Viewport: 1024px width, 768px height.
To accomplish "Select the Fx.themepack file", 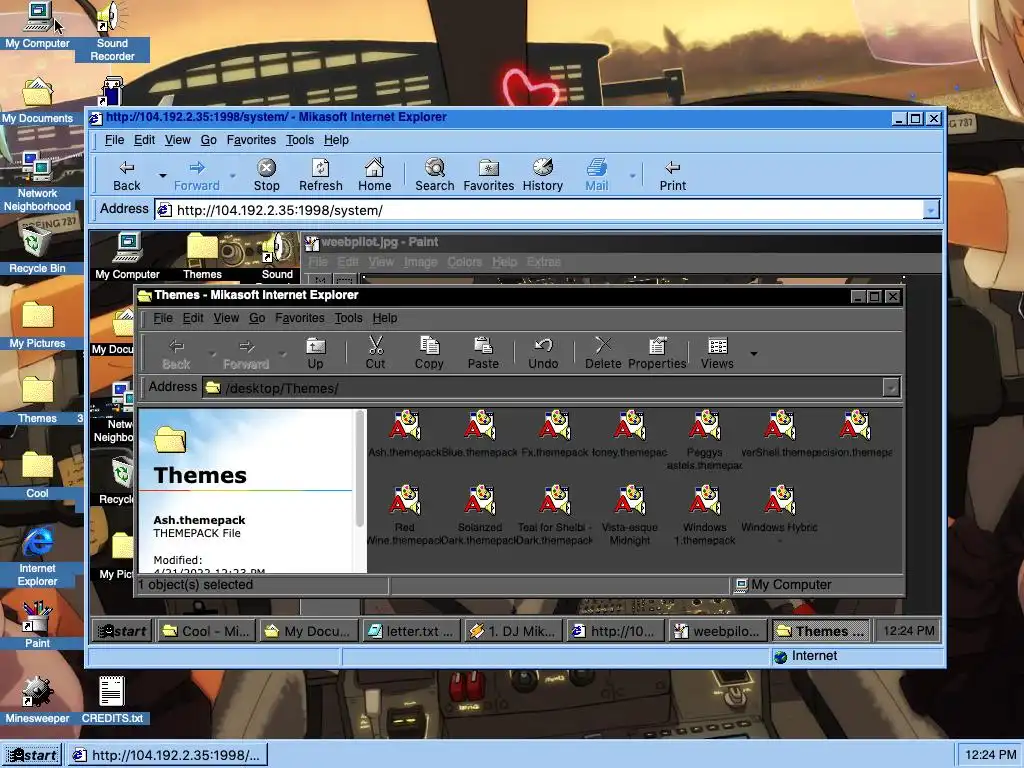I will pos(554,433).
